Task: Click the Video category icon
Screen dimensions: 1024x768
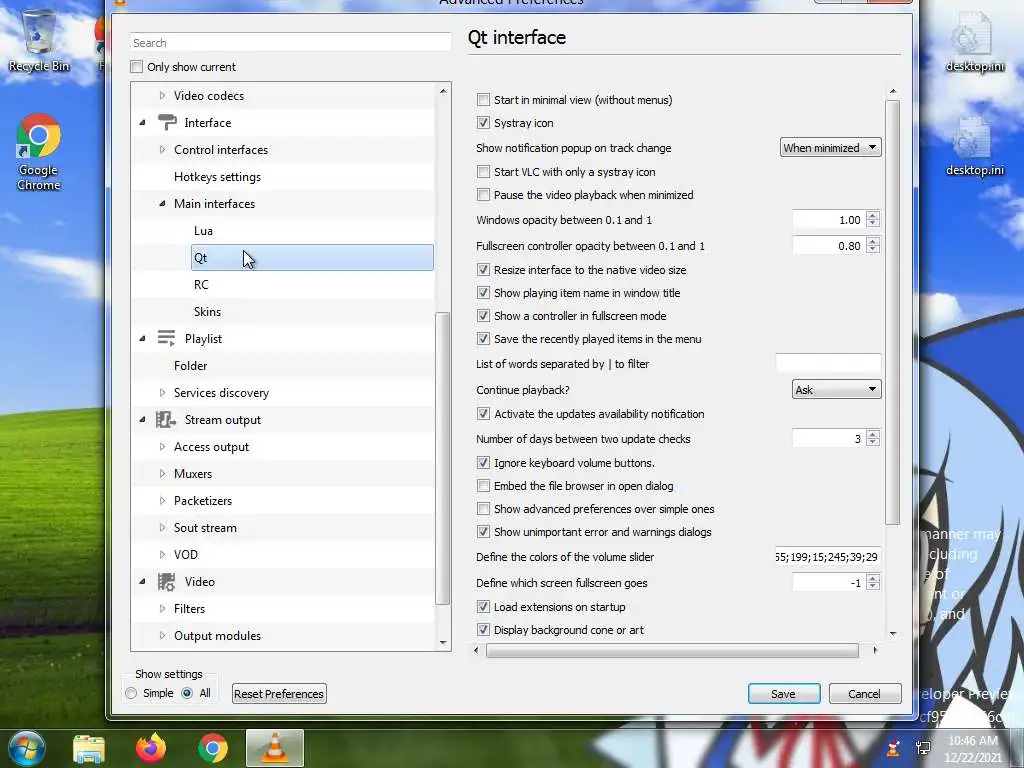Action: 167,581
